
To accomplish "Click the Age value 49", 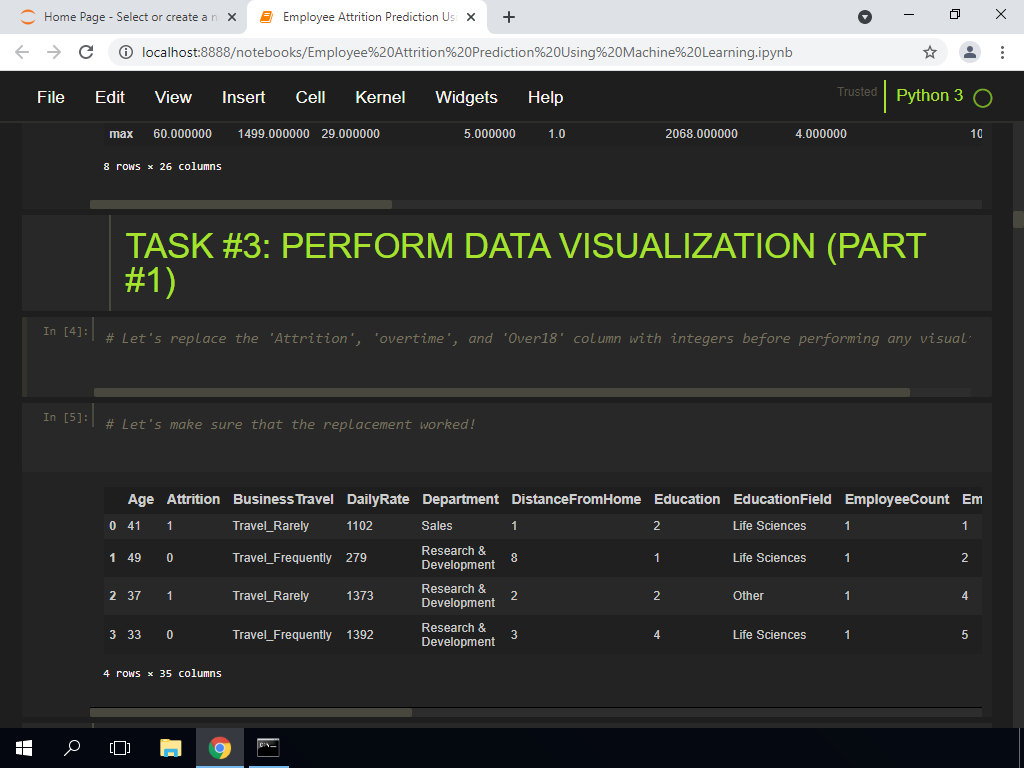I will (134, 558).
